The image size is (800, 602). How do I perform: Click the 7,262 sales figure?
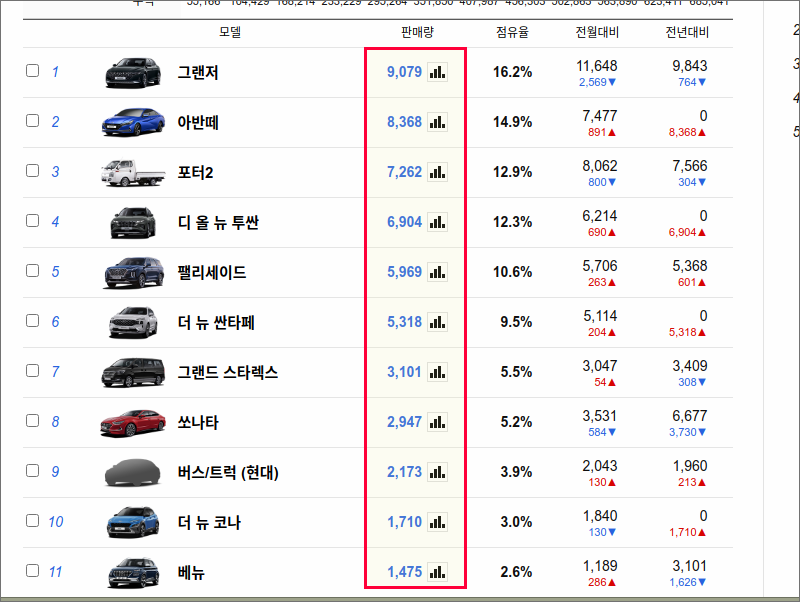(404, 172)
